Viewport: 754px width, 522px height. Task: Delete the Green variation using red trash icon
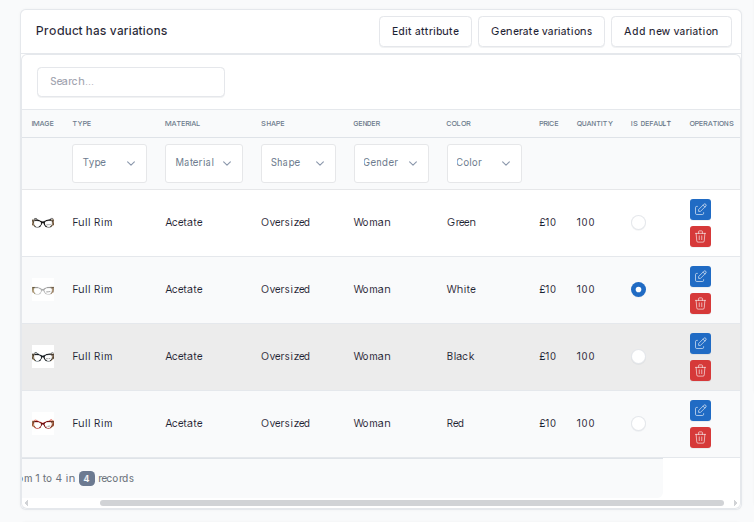(700, 236)
